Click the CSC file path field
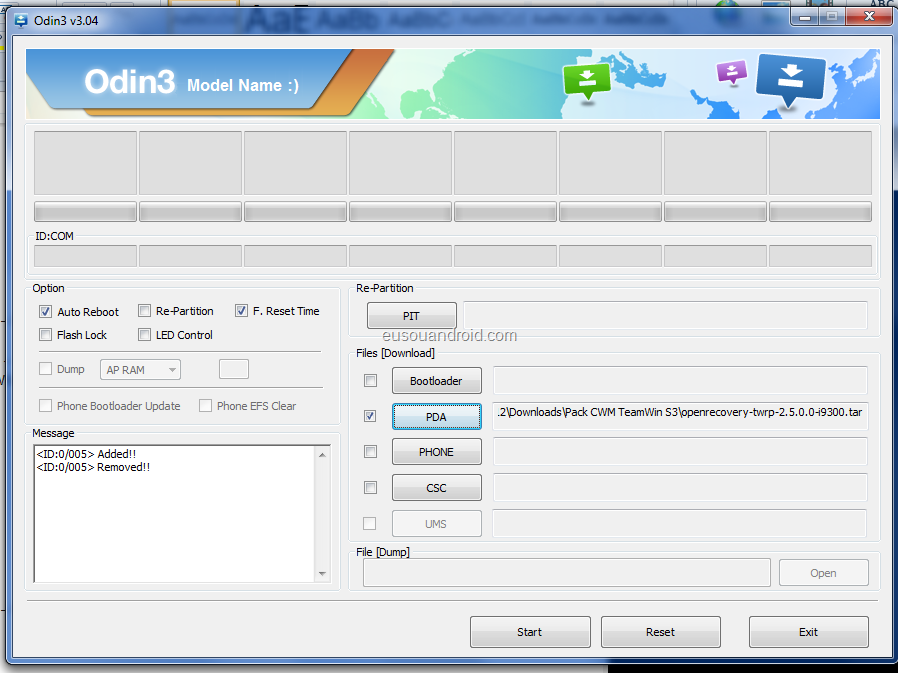 pyautogui.click(x=680, y=487)
